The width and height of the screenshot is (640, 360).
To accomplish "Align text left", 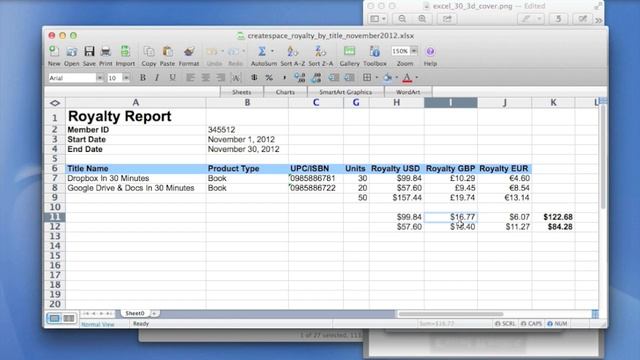I will coord(190,78).
